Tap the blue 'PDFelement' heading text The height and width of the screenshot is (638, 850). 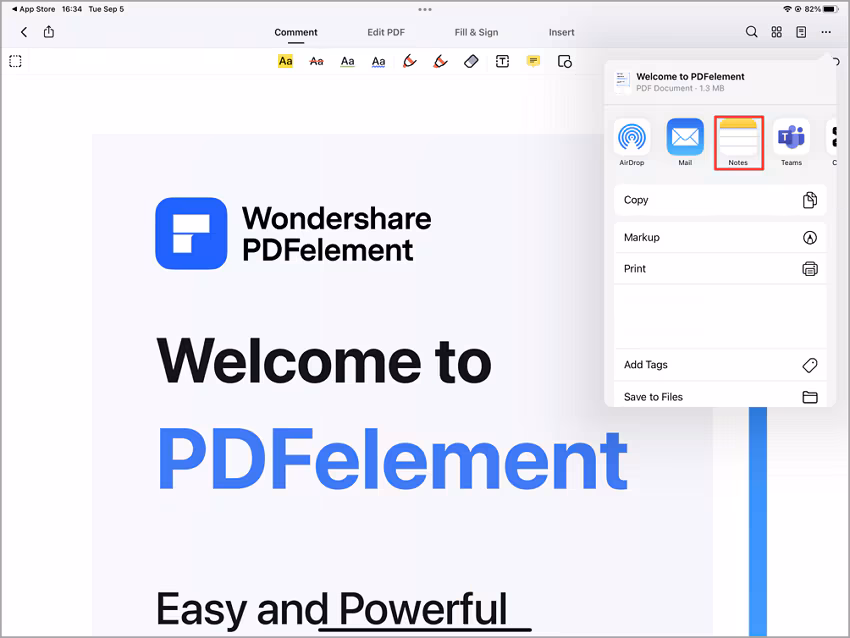[392, 460]
